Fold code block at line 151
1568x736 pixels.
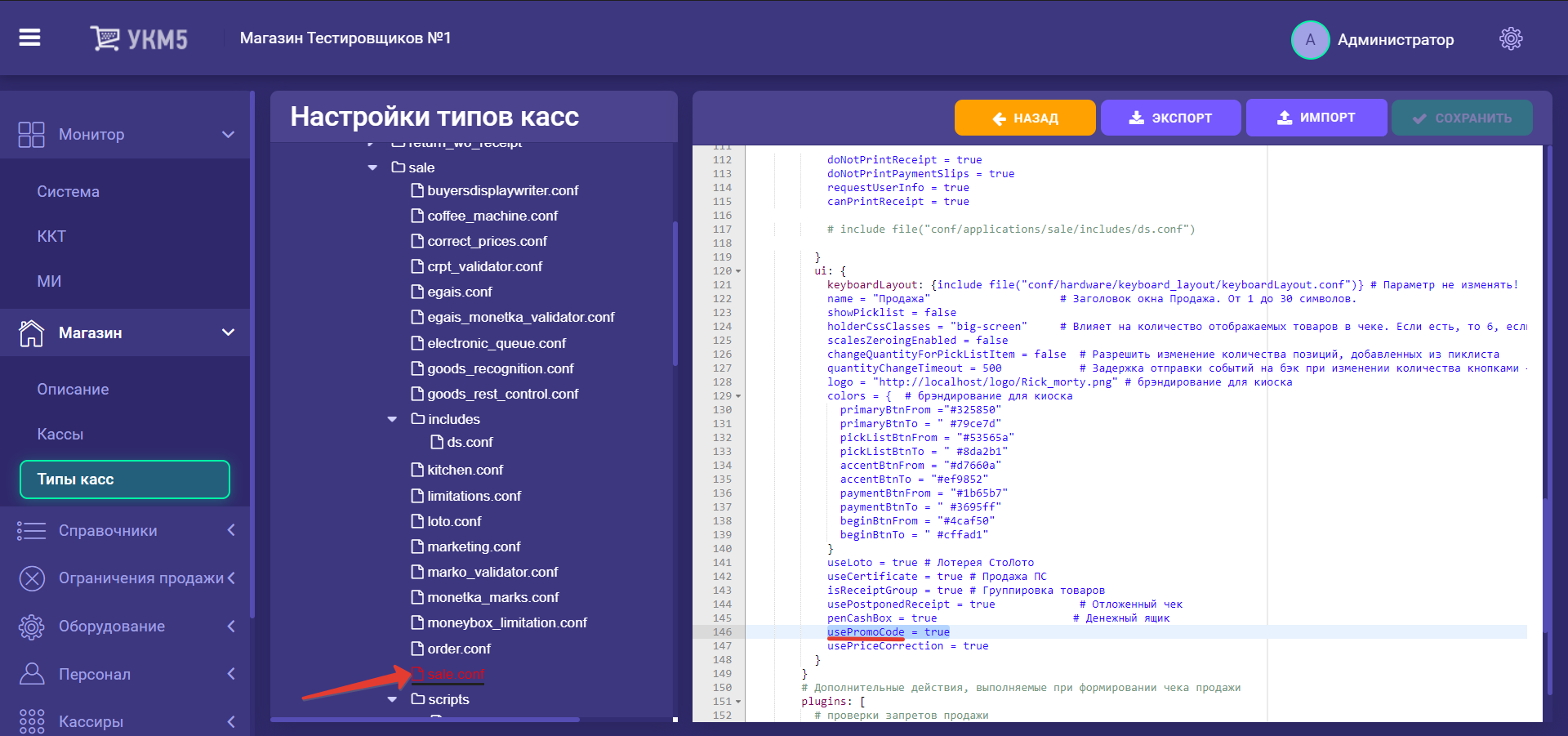point(738,702)
